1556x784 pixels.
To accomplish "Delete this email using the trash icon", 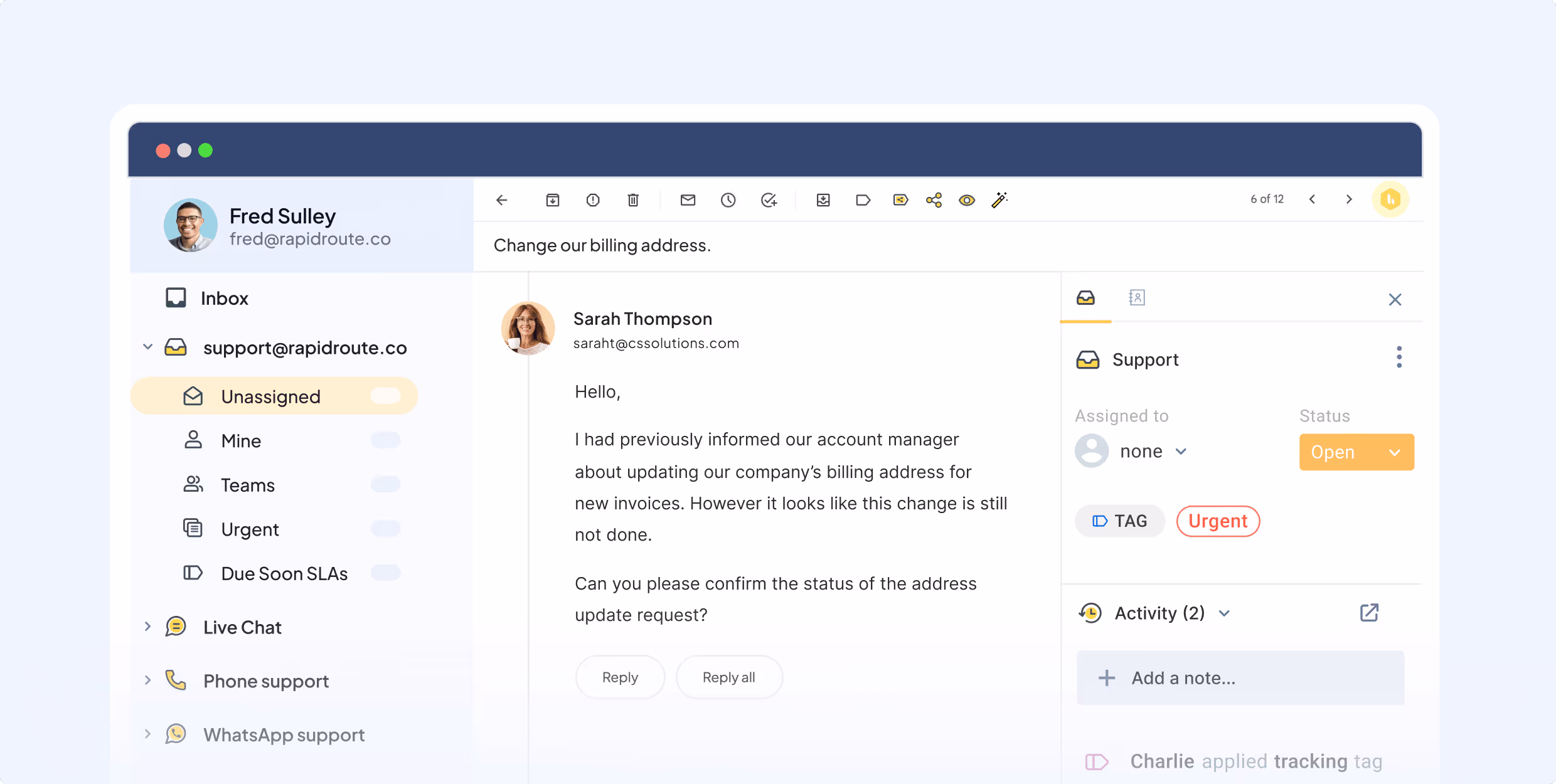I will (x=633, y=199).
